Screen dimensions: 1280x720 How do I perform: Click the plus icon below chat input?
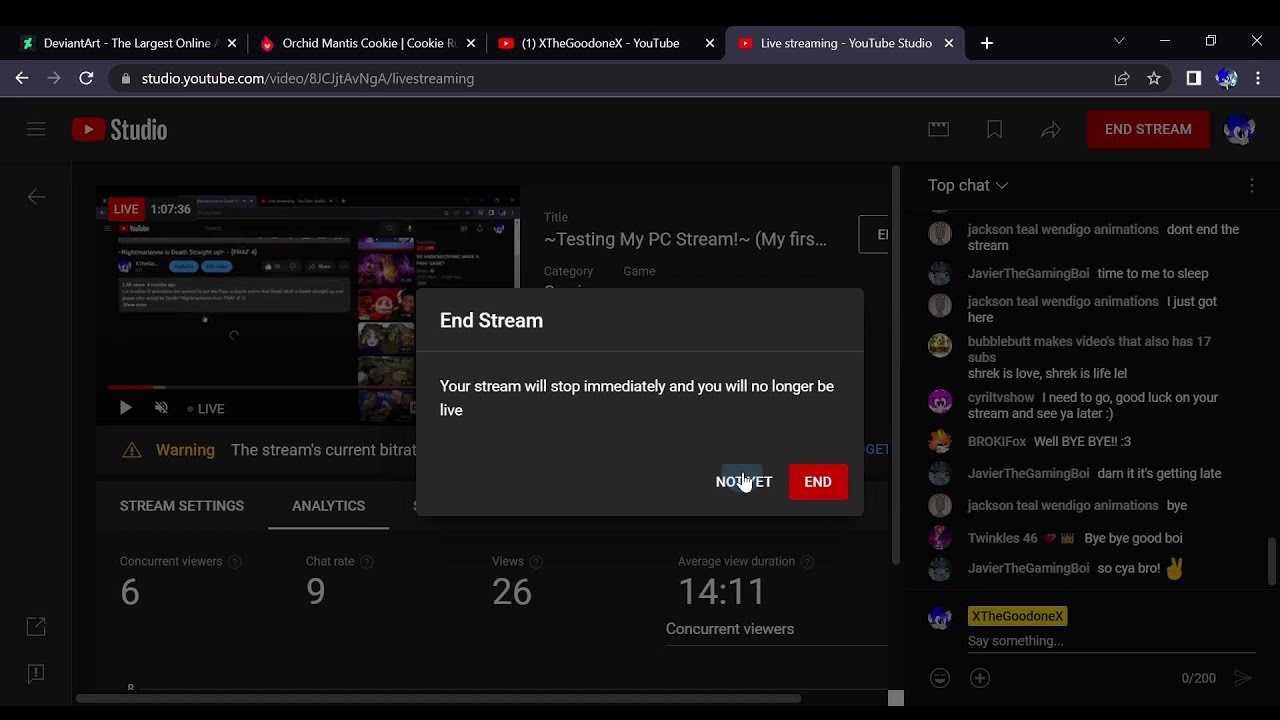[x=980, y=678]
